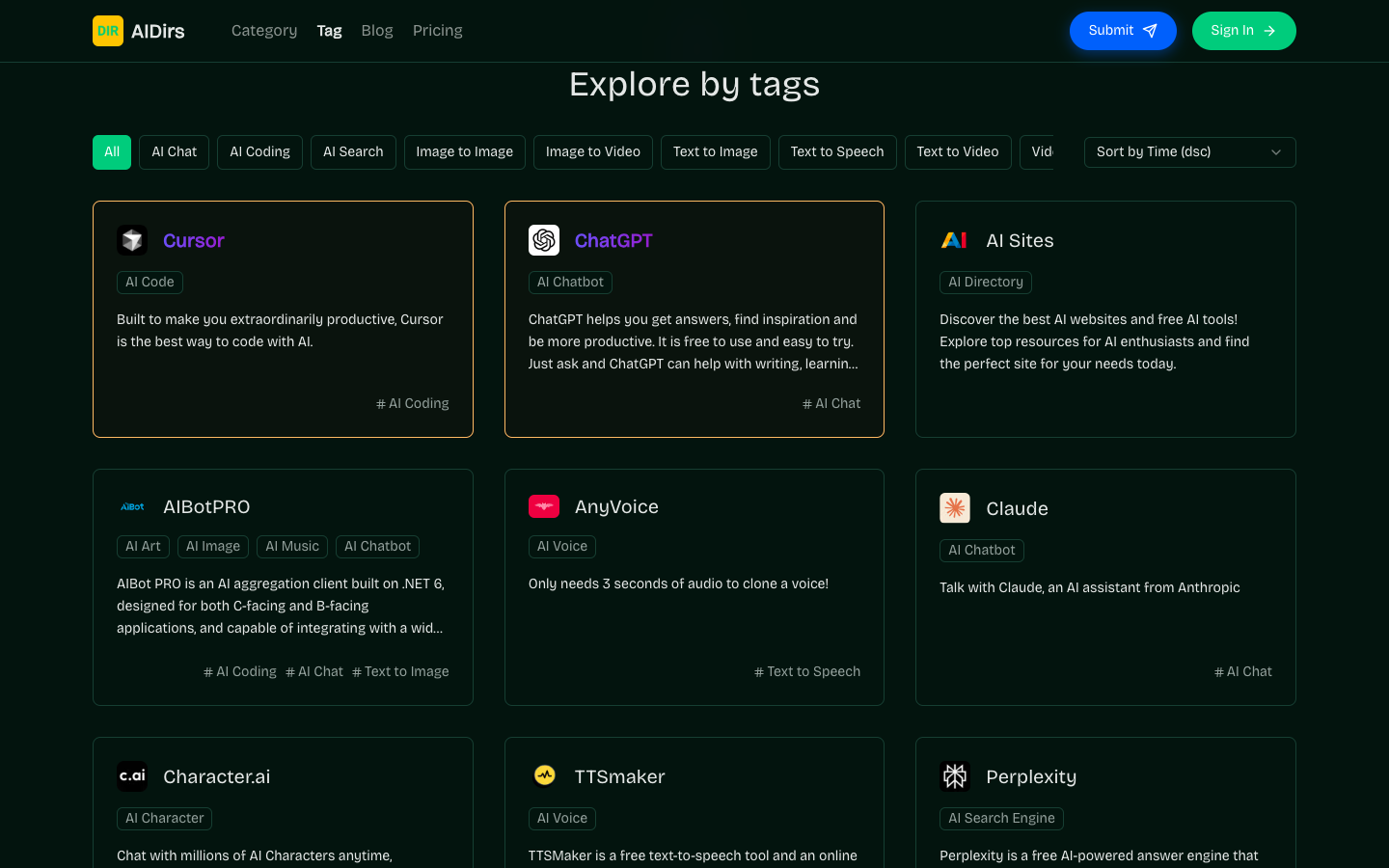Viewport: 1389px width, 868px height.
Task: Click the AI Sites colorful logo
Action: [955, 240]
